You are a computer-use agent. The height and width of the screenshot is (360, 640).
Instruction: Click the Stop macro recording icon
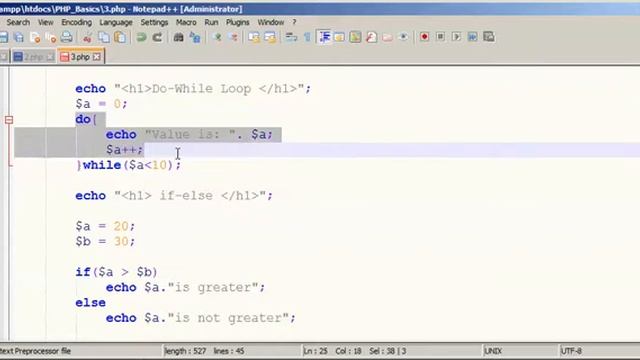point(440,37)
